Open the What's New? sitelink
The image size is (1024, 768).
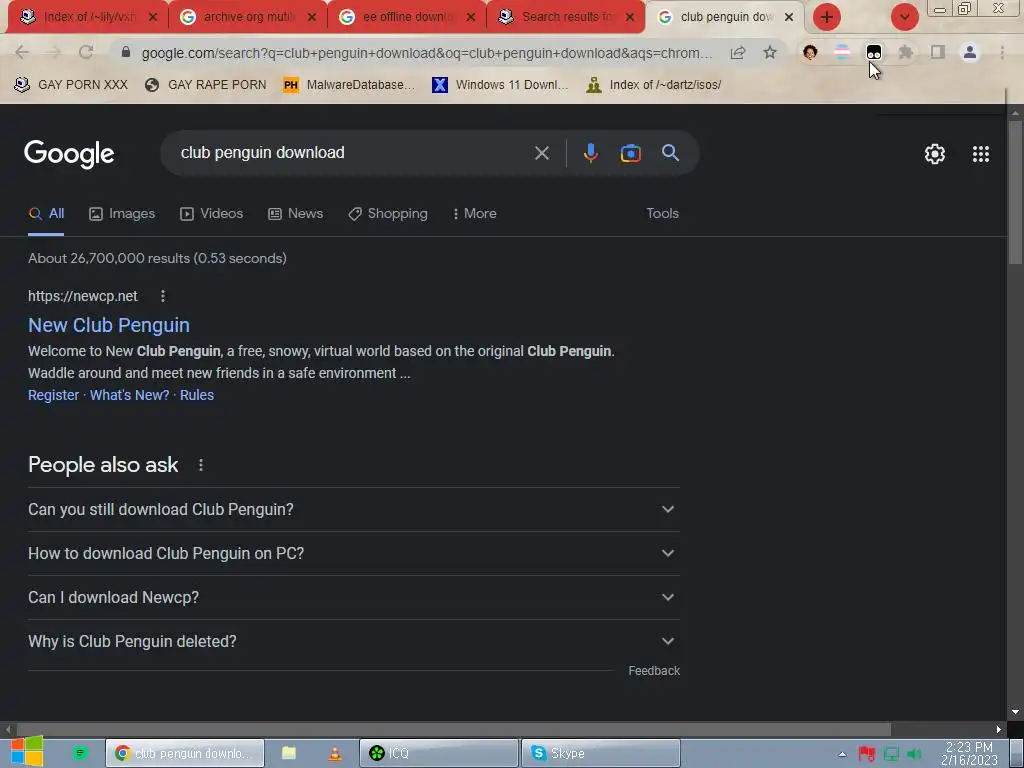pyautogui.click(x=129, y=395)
